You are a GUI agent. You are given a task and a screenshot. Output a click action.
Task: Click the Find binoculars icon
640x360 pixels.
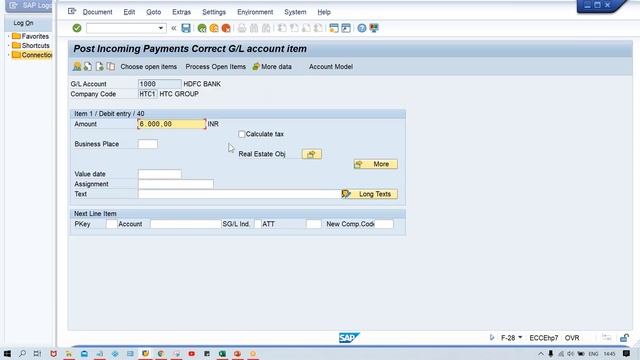[254, 28]
